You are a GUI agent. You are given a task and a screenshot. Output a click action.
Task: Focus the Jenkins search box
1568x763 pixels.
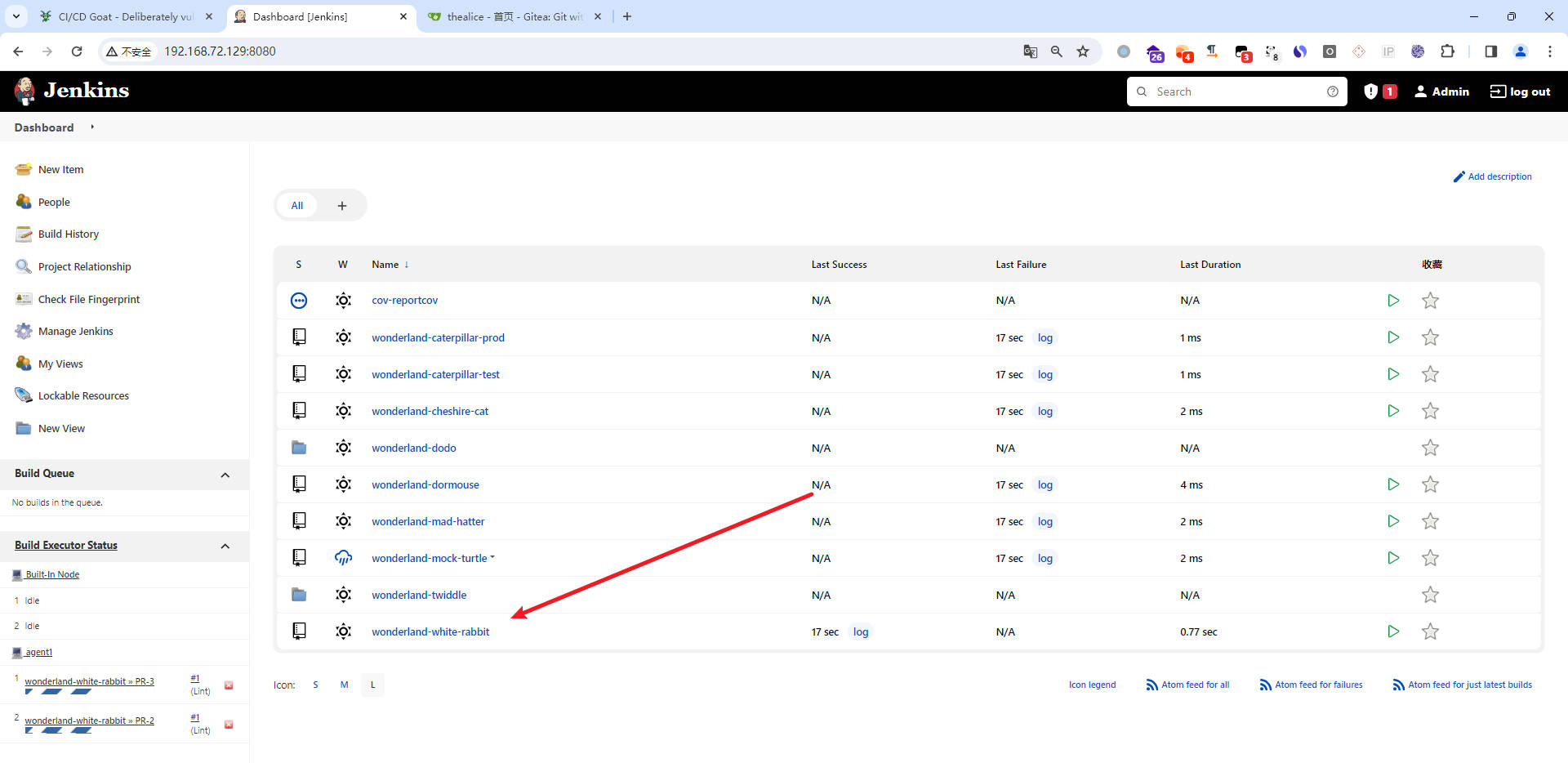coord(1237,91)
